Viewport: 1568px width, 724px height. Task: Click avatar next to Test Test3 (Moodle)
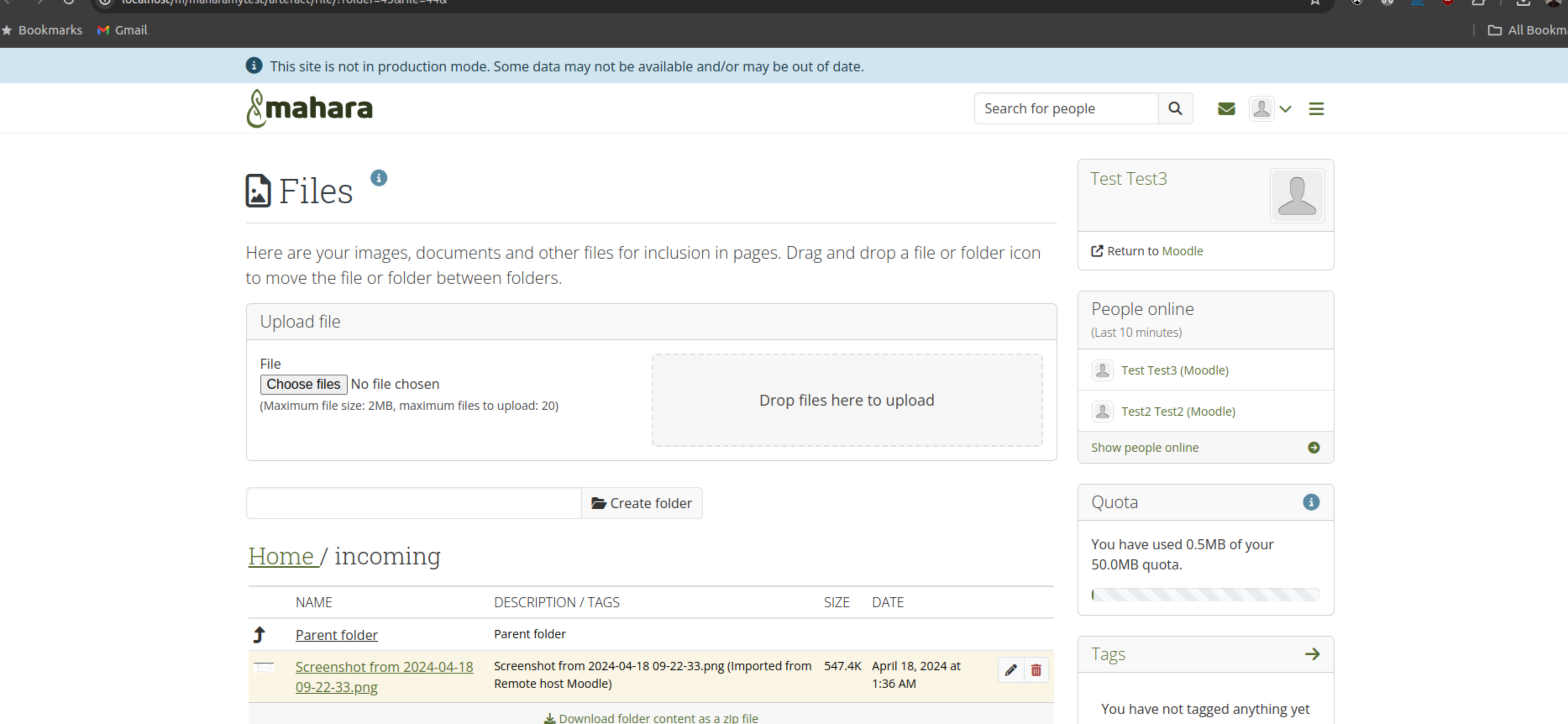1102,370
